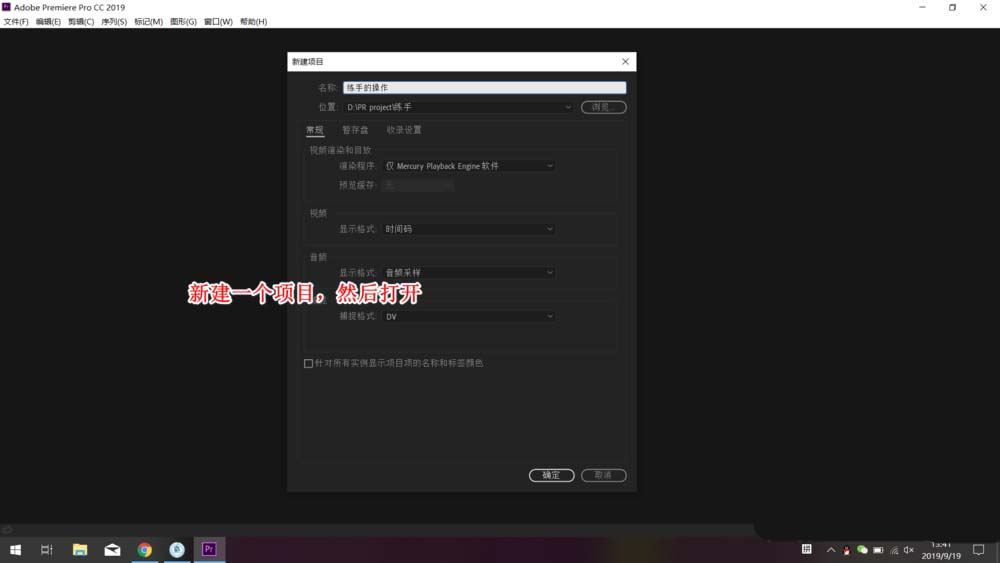Open the 剪辑(C) menu
This screenshot has height=563, width=1000.
pos(81,22)
